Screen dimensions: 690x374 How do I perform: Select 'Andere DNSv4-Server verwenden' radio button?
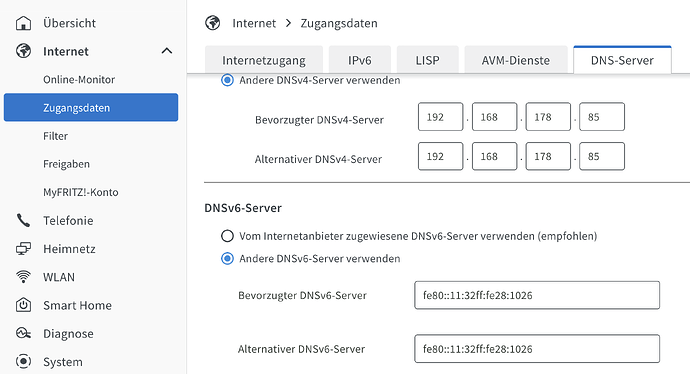coord(227,80)
